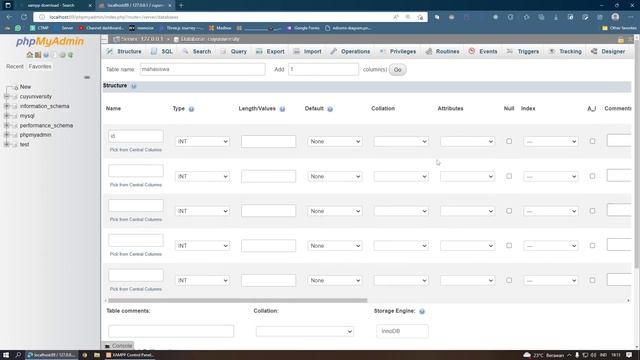The width and height of the screenshot is (640, 360).
Task: Click the horizontal scrollbar below the columns
Action: tap(238, 300)
